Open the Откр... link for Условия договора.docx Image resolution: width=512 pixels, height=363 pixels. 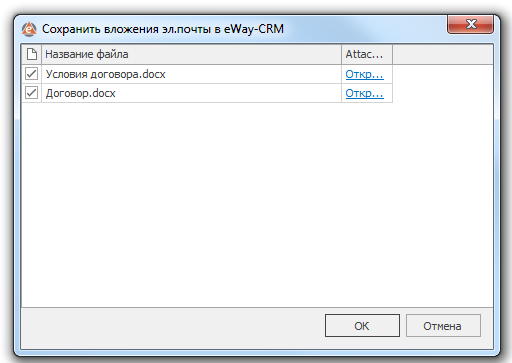pyautogui.click(x=364, y=74)
